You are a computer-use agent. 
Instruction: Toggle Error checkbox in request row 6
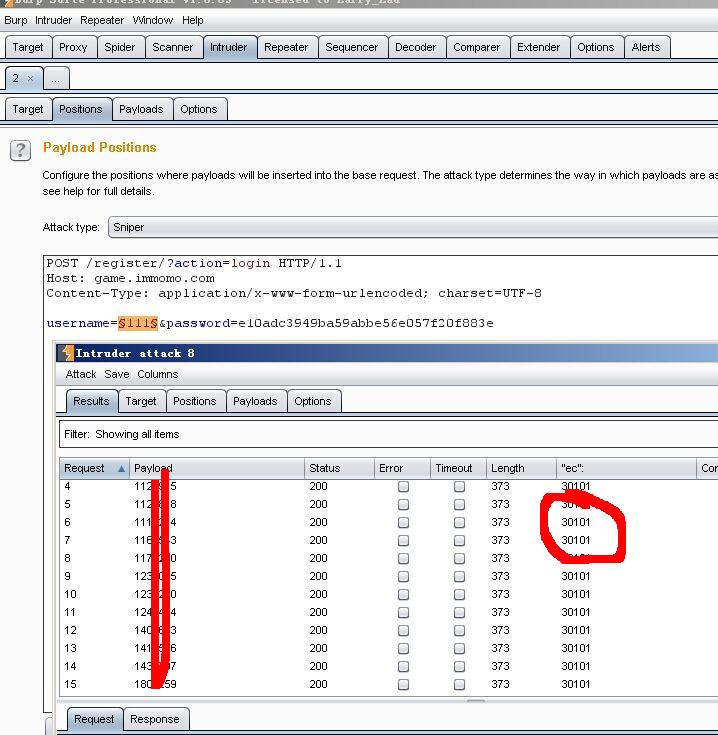tap(403, 523)
